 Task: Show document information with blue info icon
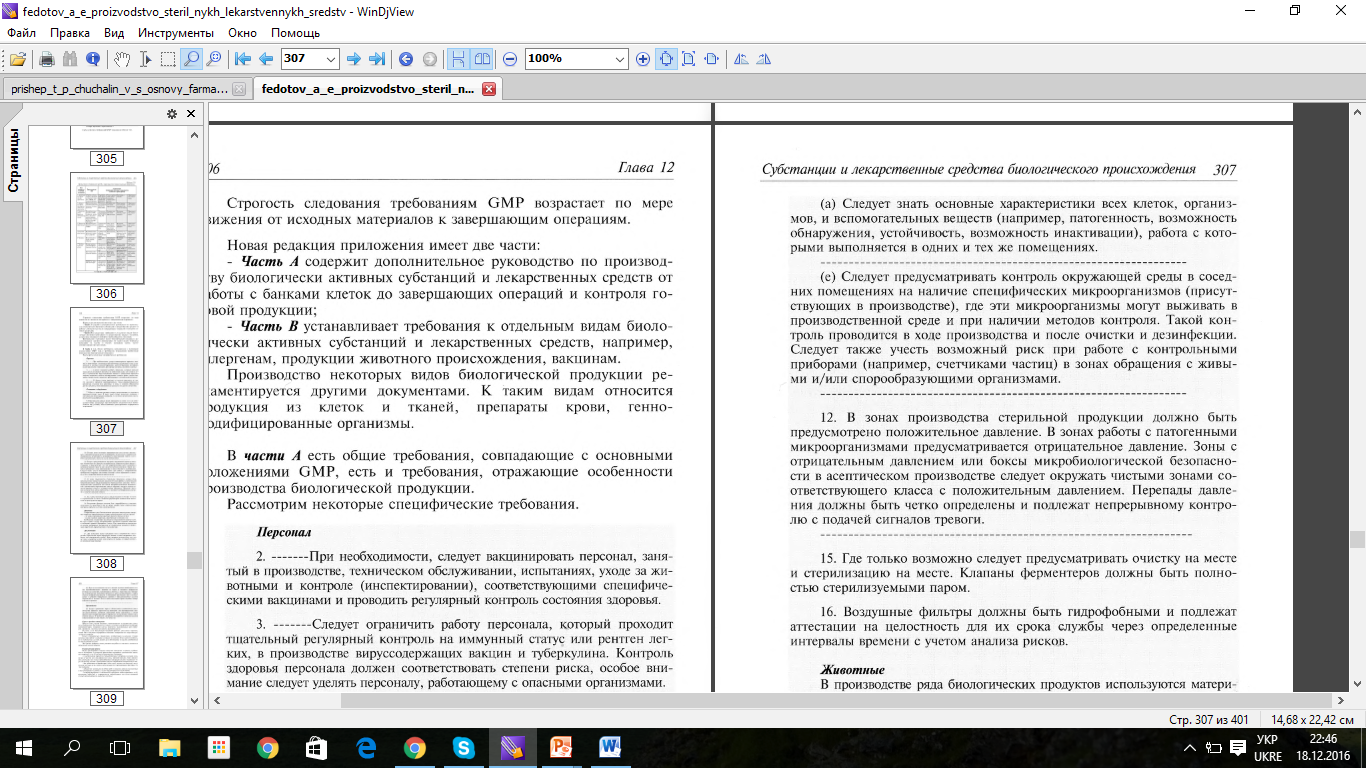click(x=93, y=58)
